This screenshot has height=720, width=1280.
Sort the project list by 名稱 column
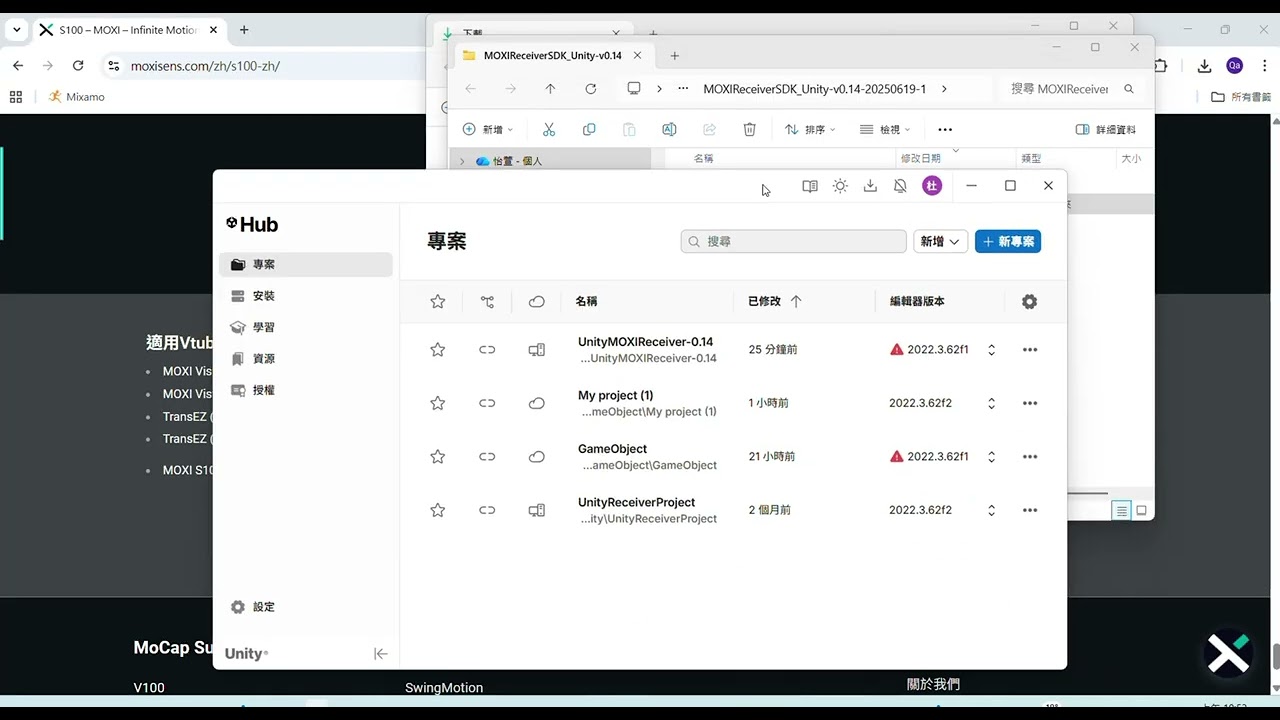(x=586, y=301)
